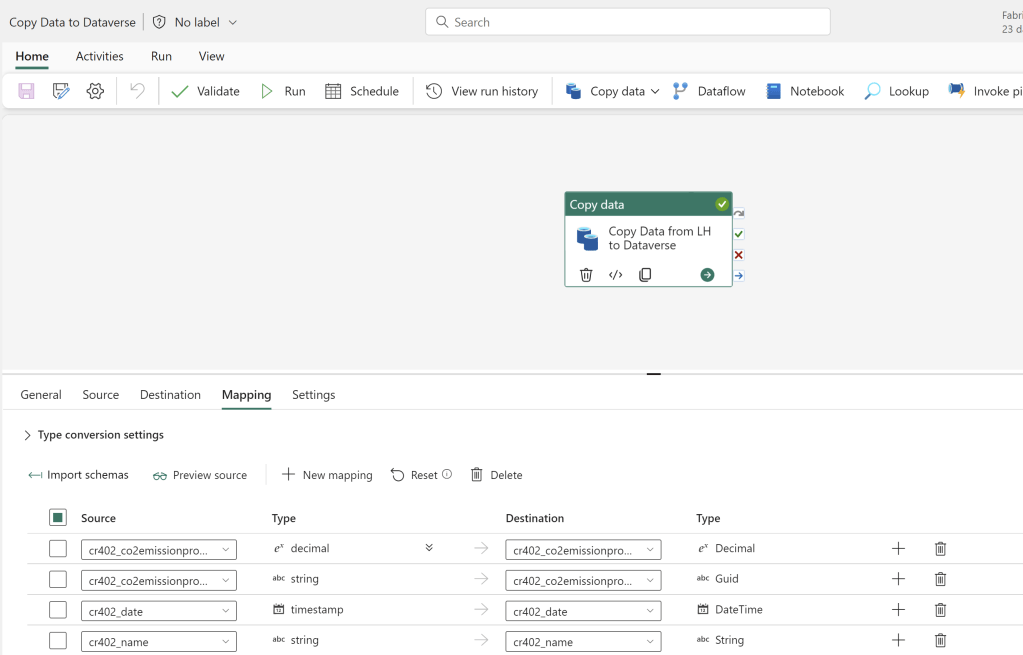Check the cr402_date mapping row checkbox
Viewport: 1023px width, 655px height.
pyautogui.click(x=58, y=610)
